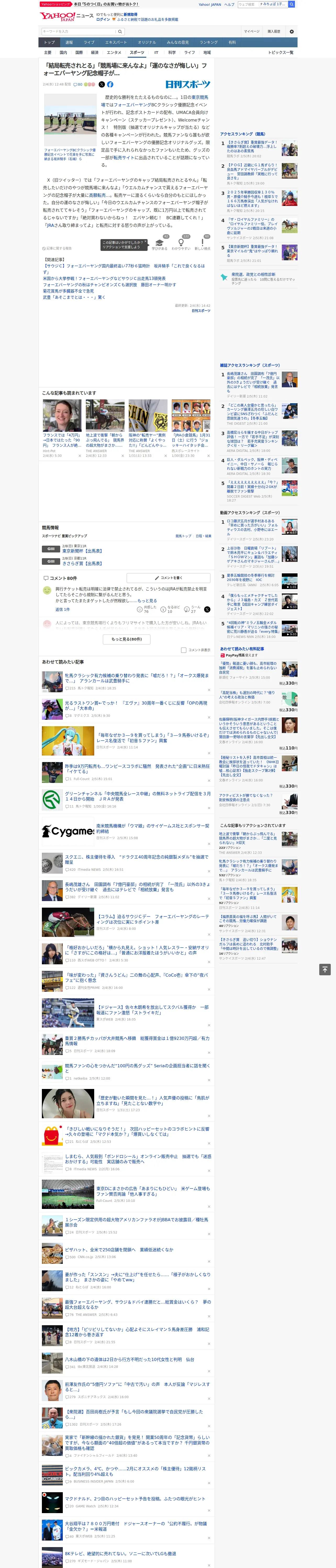Open ピザハット、全米で250店舗を閉鎖へ article
This screenshot has height=1568, width=336.
coord(119,1250)
